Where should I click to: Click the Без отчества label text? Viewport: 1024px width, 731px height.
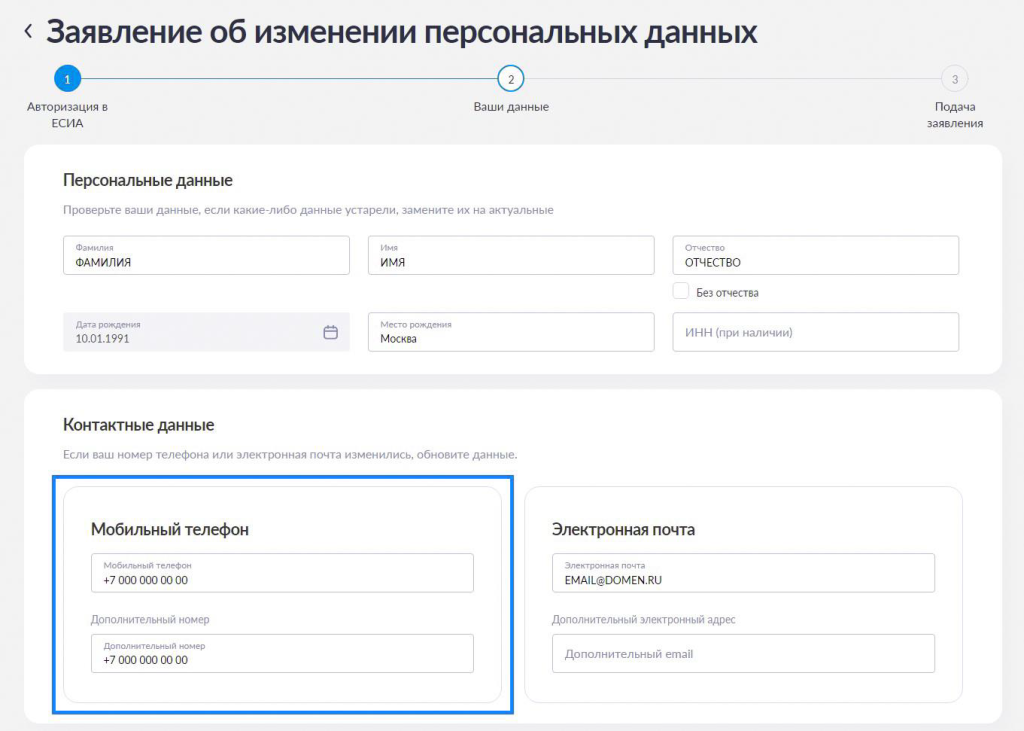coord(727,293)
